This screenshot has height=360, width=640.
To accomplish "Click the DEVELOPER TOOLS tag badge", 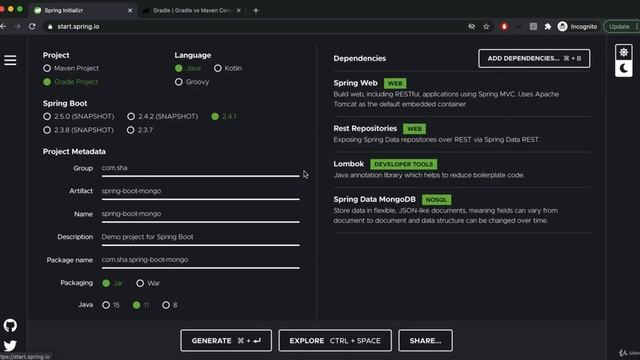I will tap(403, 164).
